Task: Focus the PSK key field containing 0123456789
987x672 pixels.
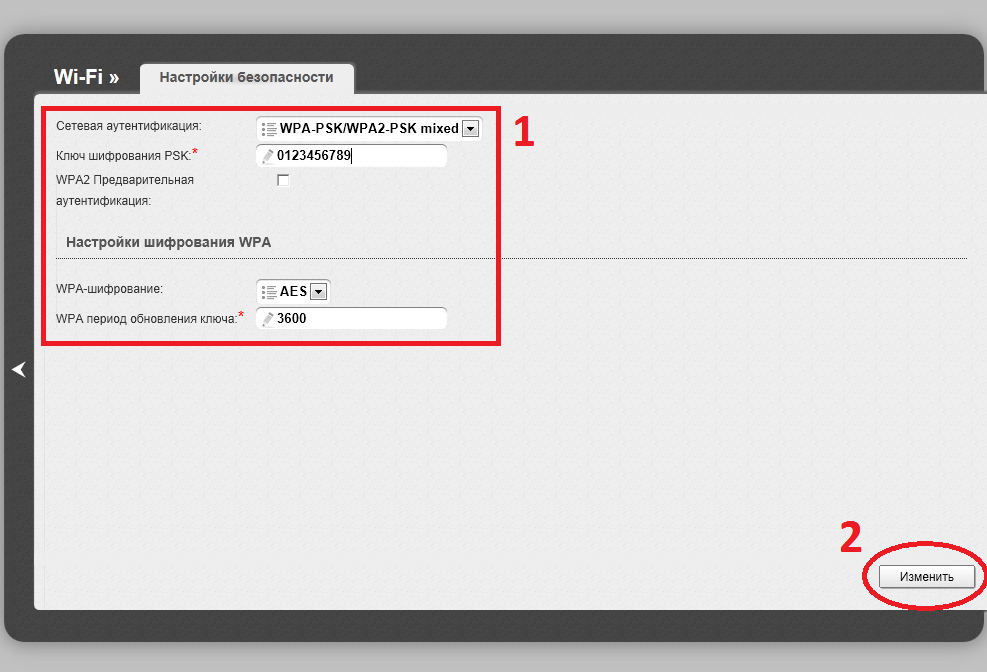Action: 360,155
